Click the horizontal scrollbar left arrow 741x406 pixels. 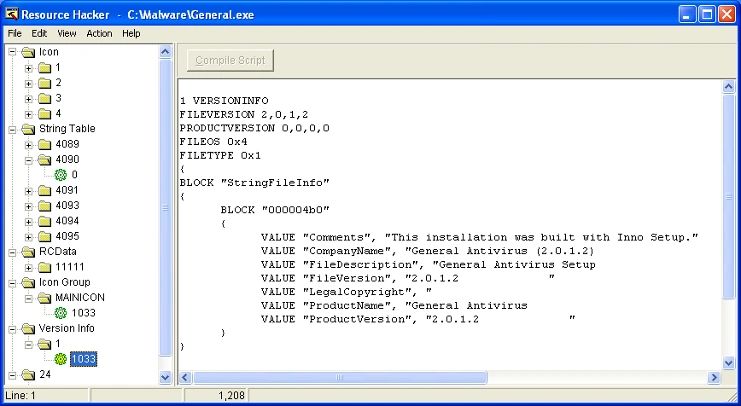point(185,377)
